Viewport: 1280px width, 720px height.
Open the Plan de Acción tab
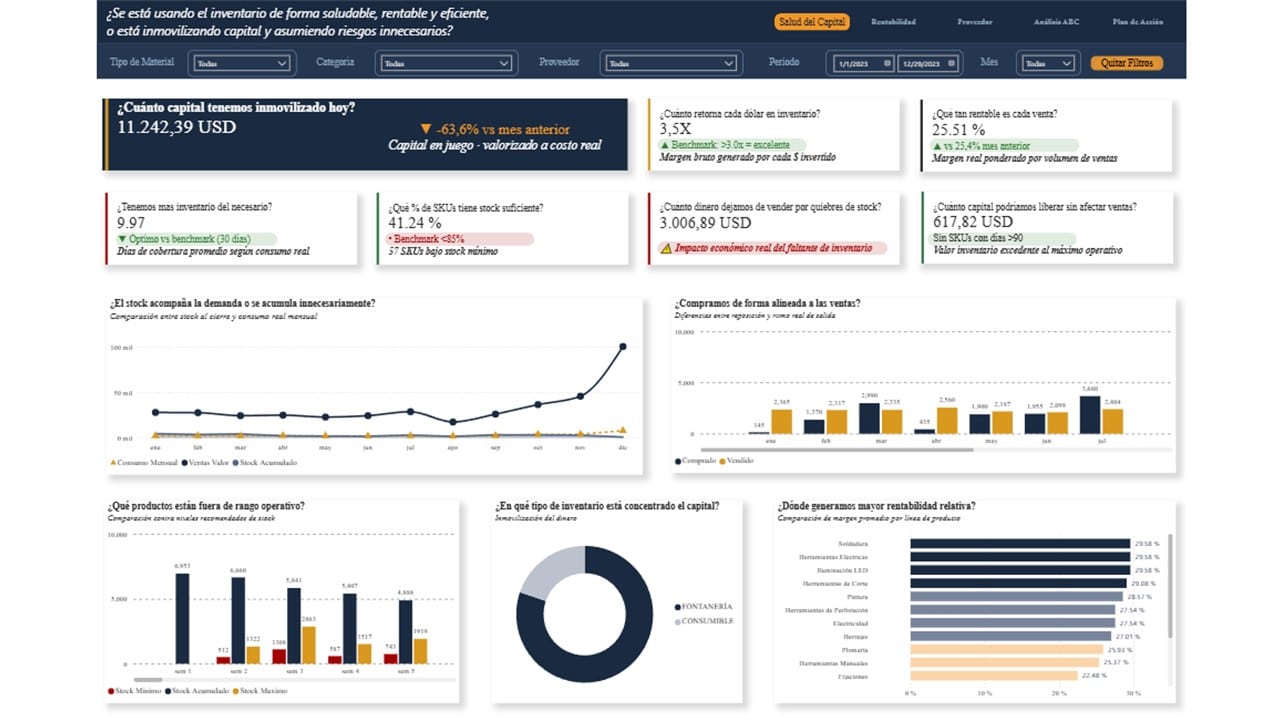1137,22
